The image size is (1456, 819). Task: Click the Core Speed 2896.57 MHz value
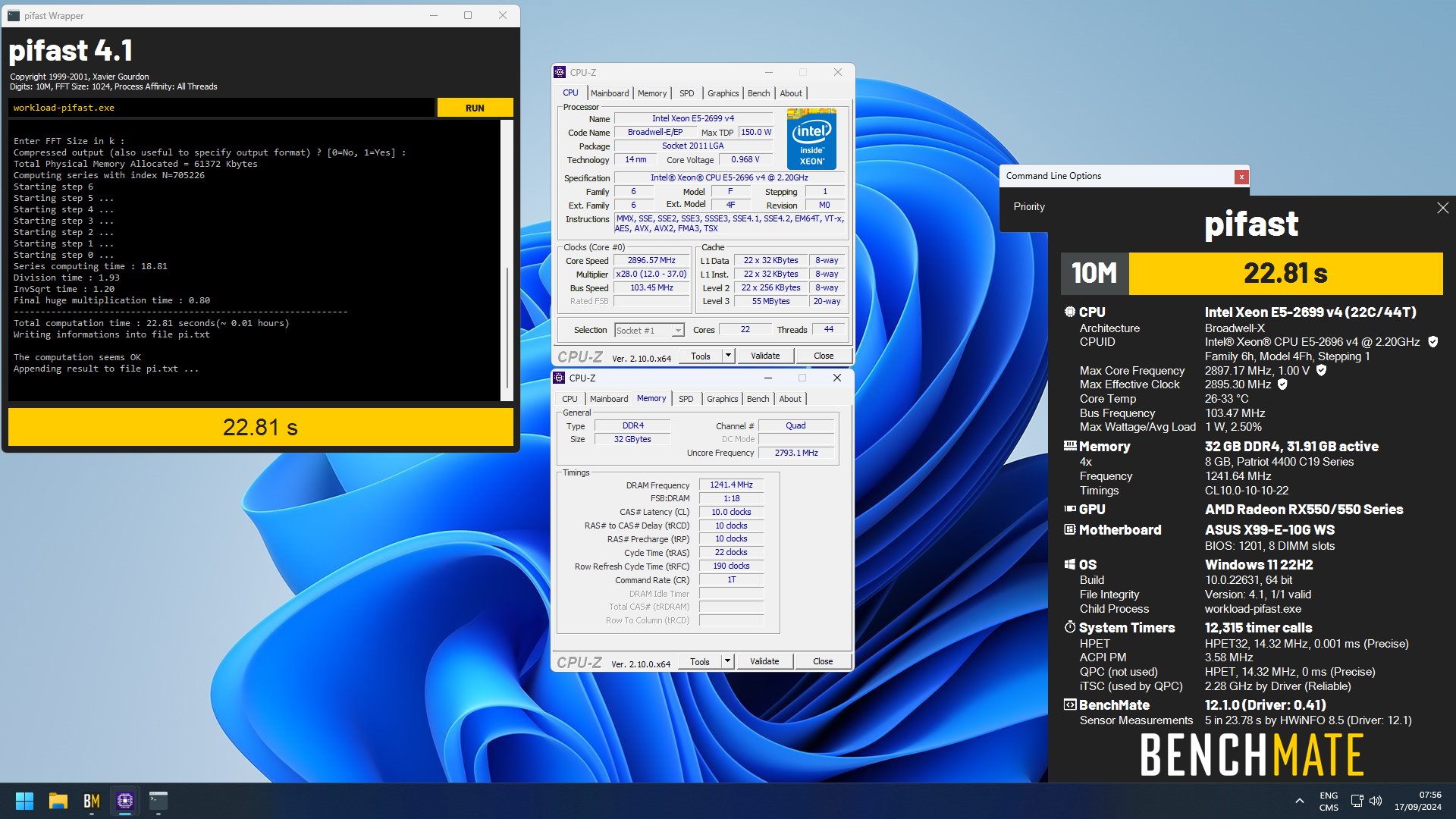pos(651,260)
